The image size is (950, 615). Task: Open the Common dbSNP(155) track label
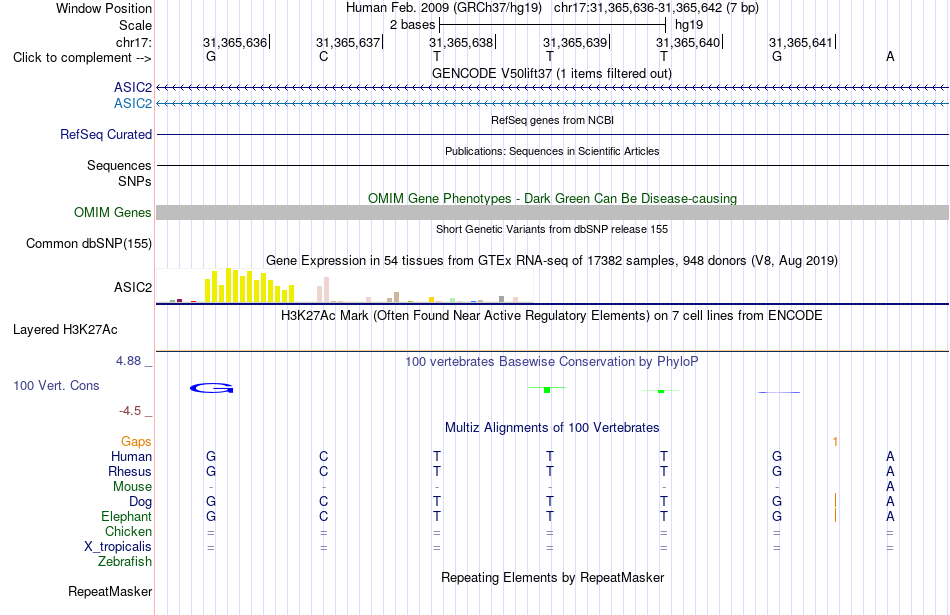[89, 244]
